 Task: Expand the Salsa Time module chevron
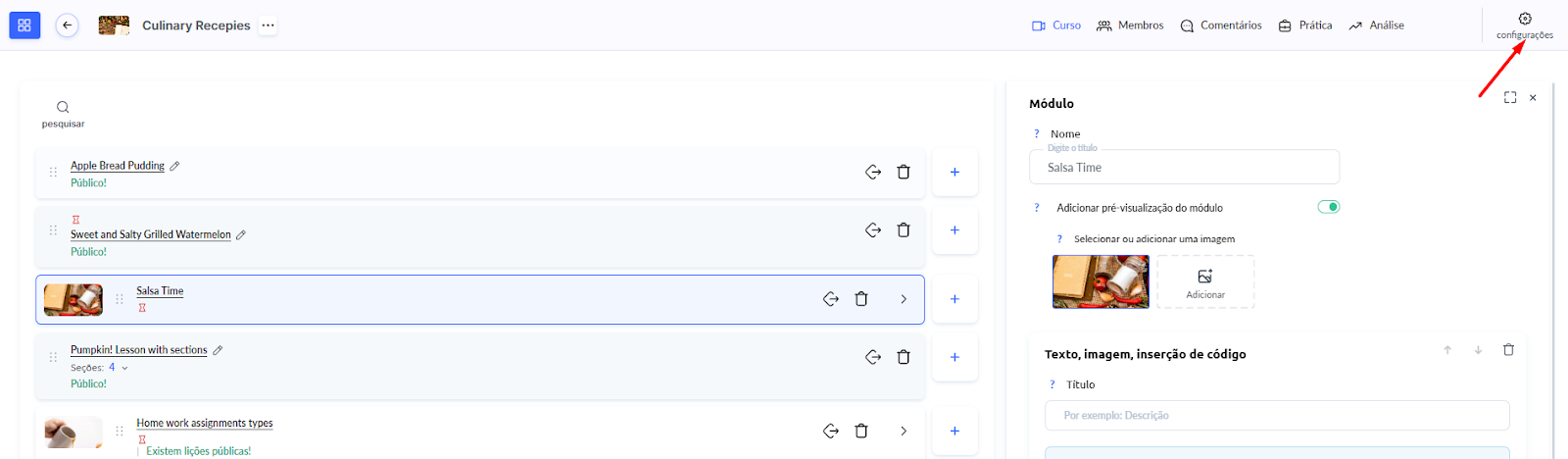point(904,299)
